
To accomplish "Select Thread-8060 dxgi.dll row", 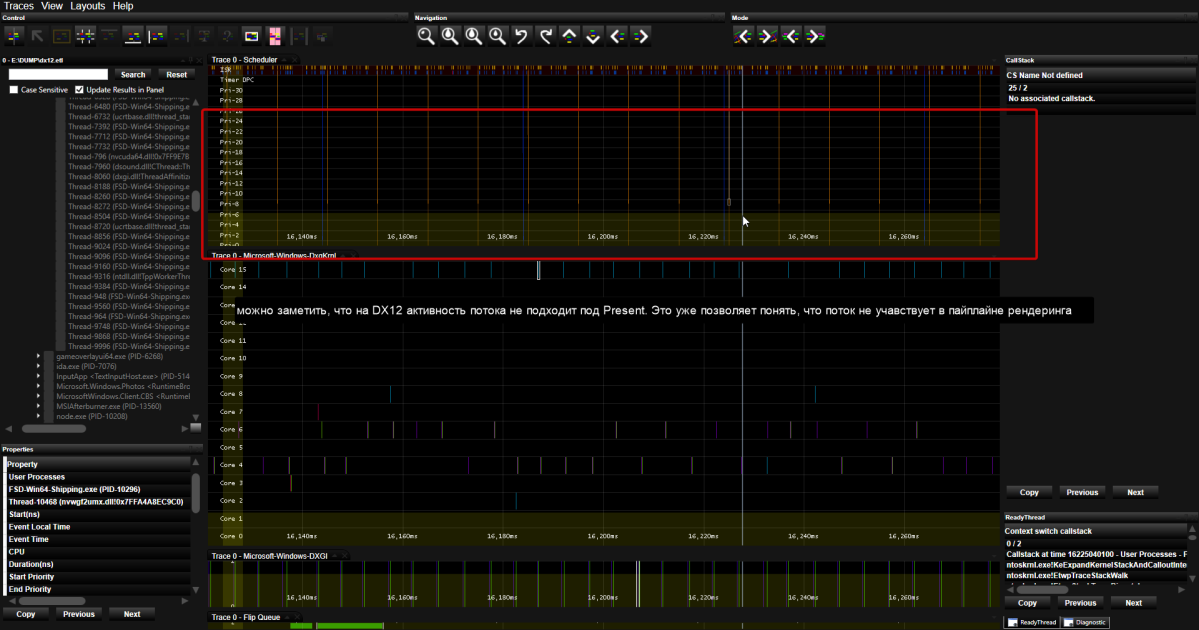I will pyautogui.click(x=128, y=177).
